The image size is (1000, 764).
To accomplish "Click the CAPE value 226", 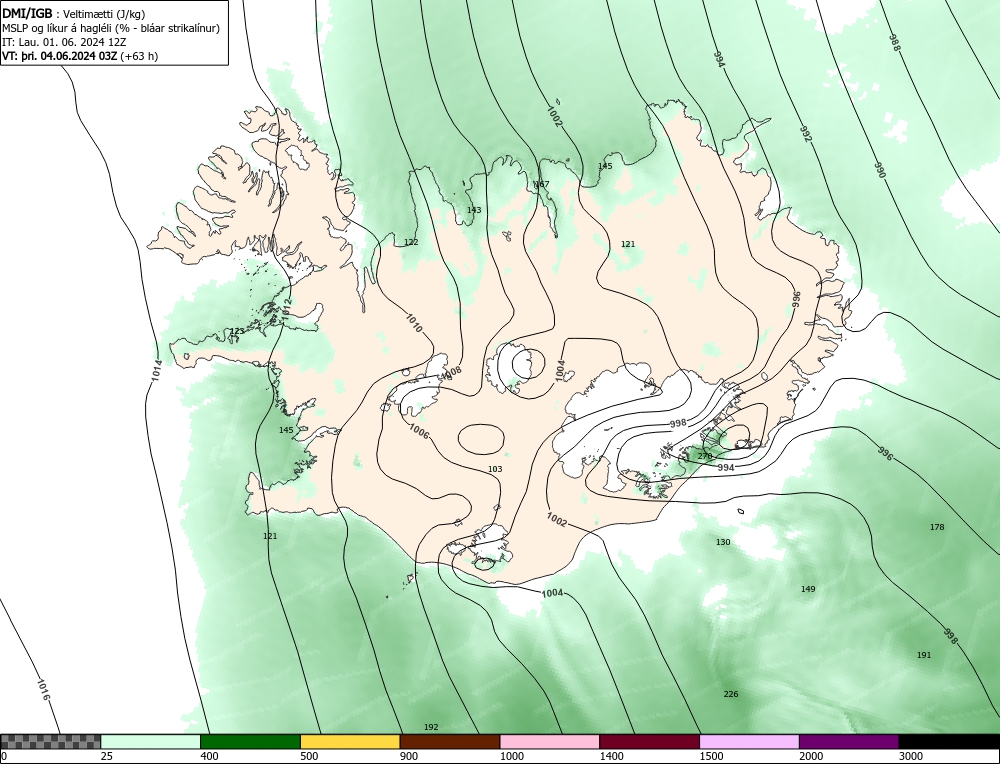I will [x=731, y=694].
